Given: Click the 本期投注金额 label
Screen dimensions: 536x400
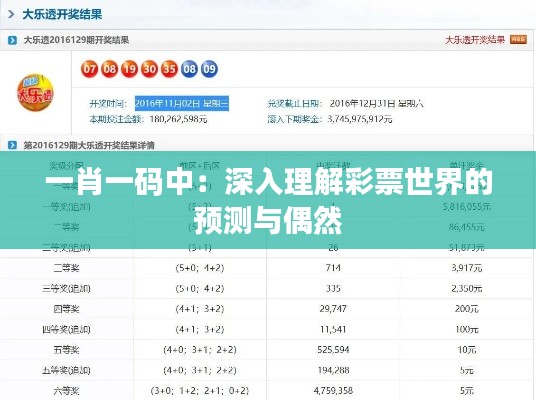Looking at the screenshot, I should [117, 119].
